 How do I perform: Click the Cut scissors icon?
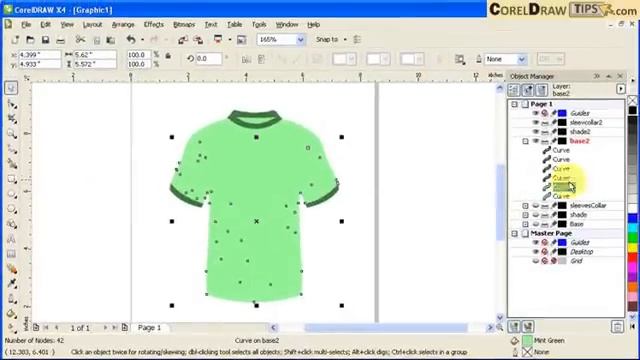80,40
